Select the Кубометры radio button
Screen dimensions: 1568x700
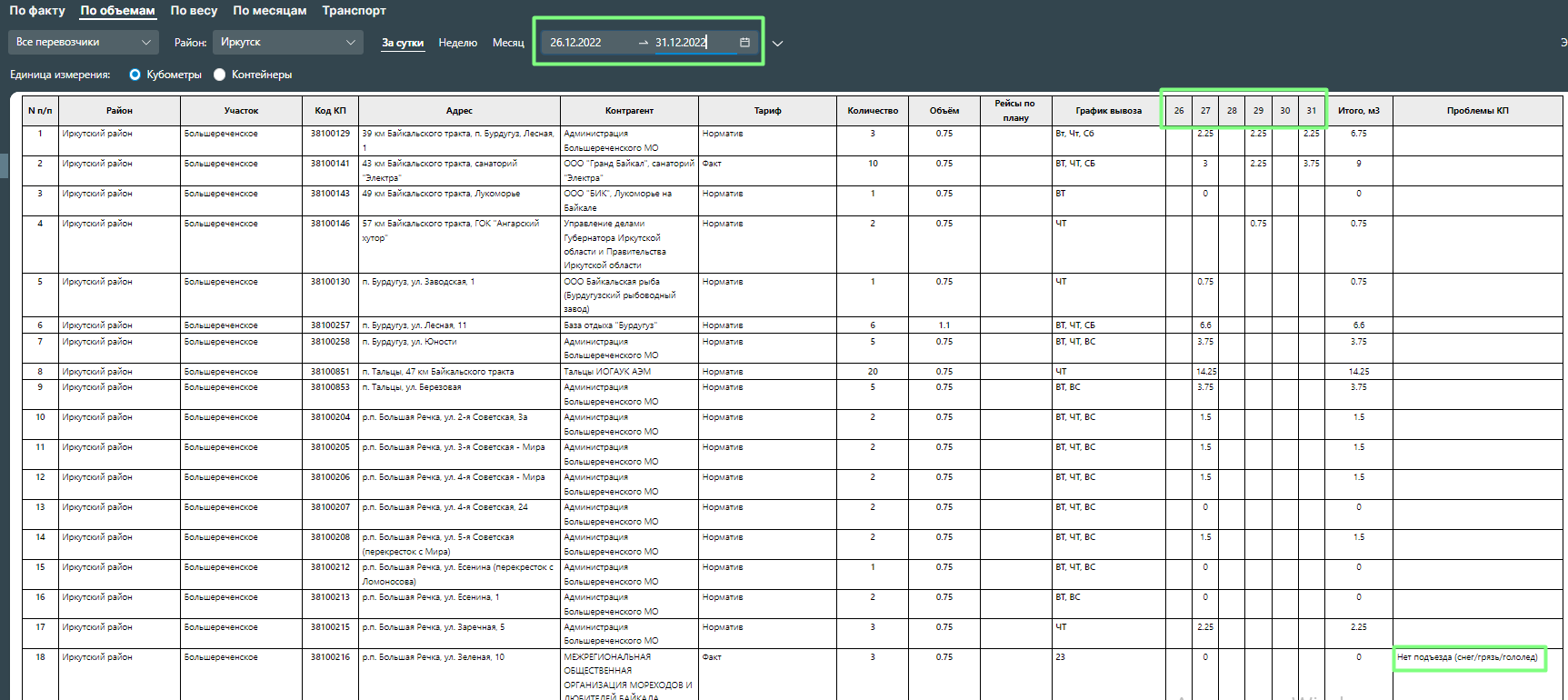(135, 75)
